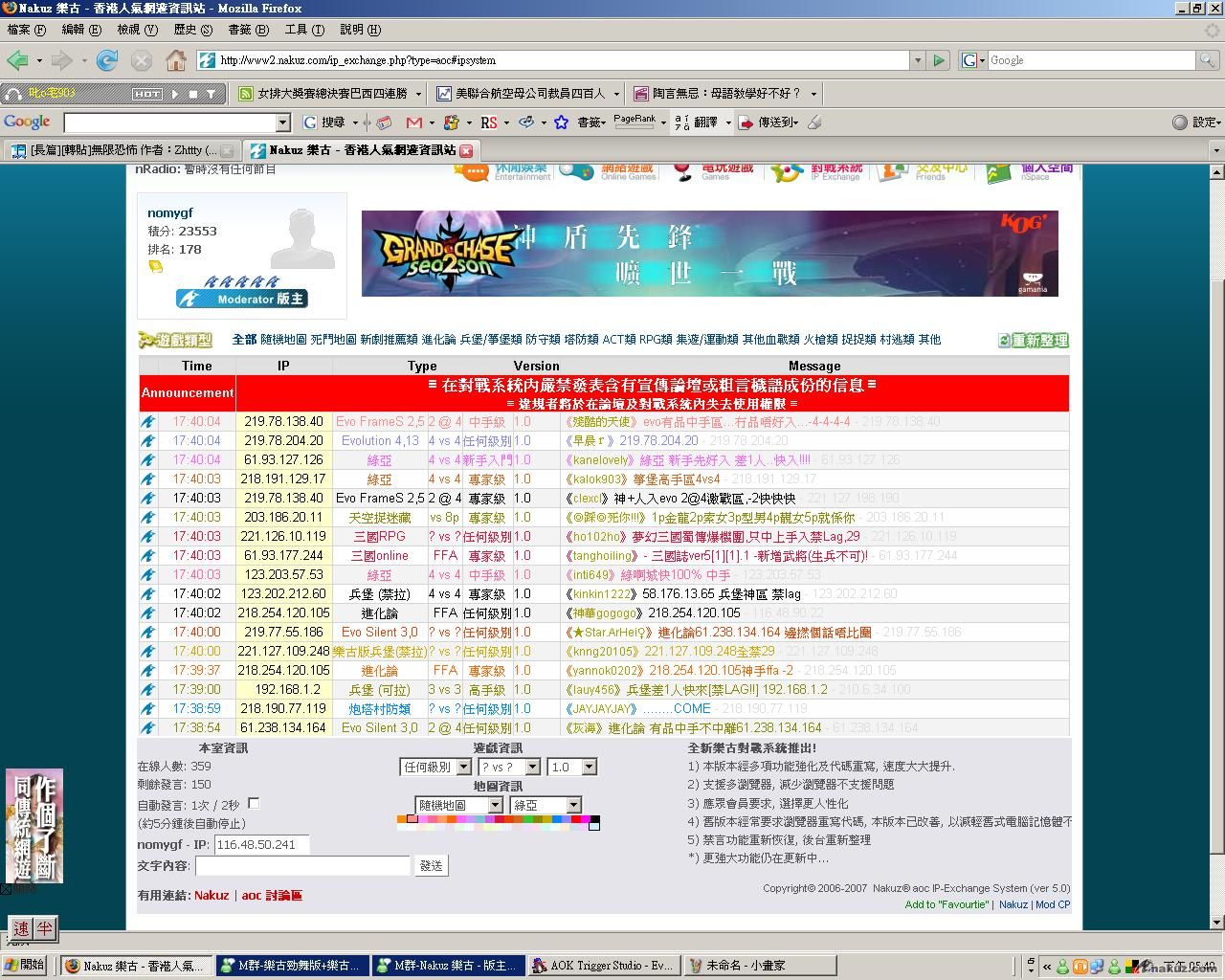The width and height of the screenshot is (1225, 980).
Task: Click the PageRank indicator
Action: 635,122
